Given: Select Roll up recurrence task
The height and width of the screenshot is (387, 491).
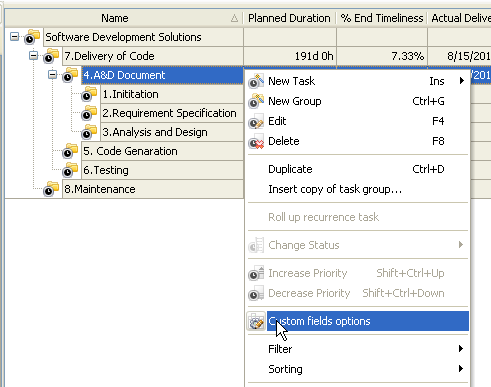Looking at the screenshot, I should [x=357, y=217].
